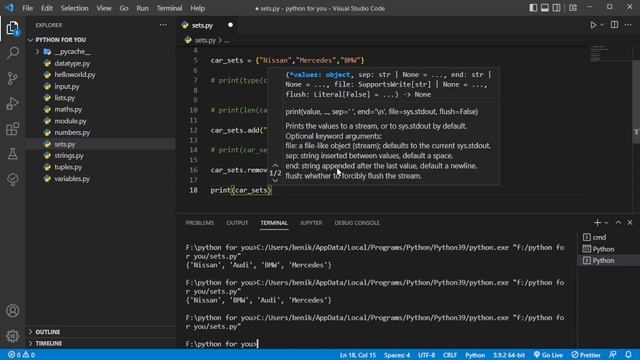640x360 pixels.
Task: Switch to the TERMINAL tab
Action: click(x=274, y=223)
